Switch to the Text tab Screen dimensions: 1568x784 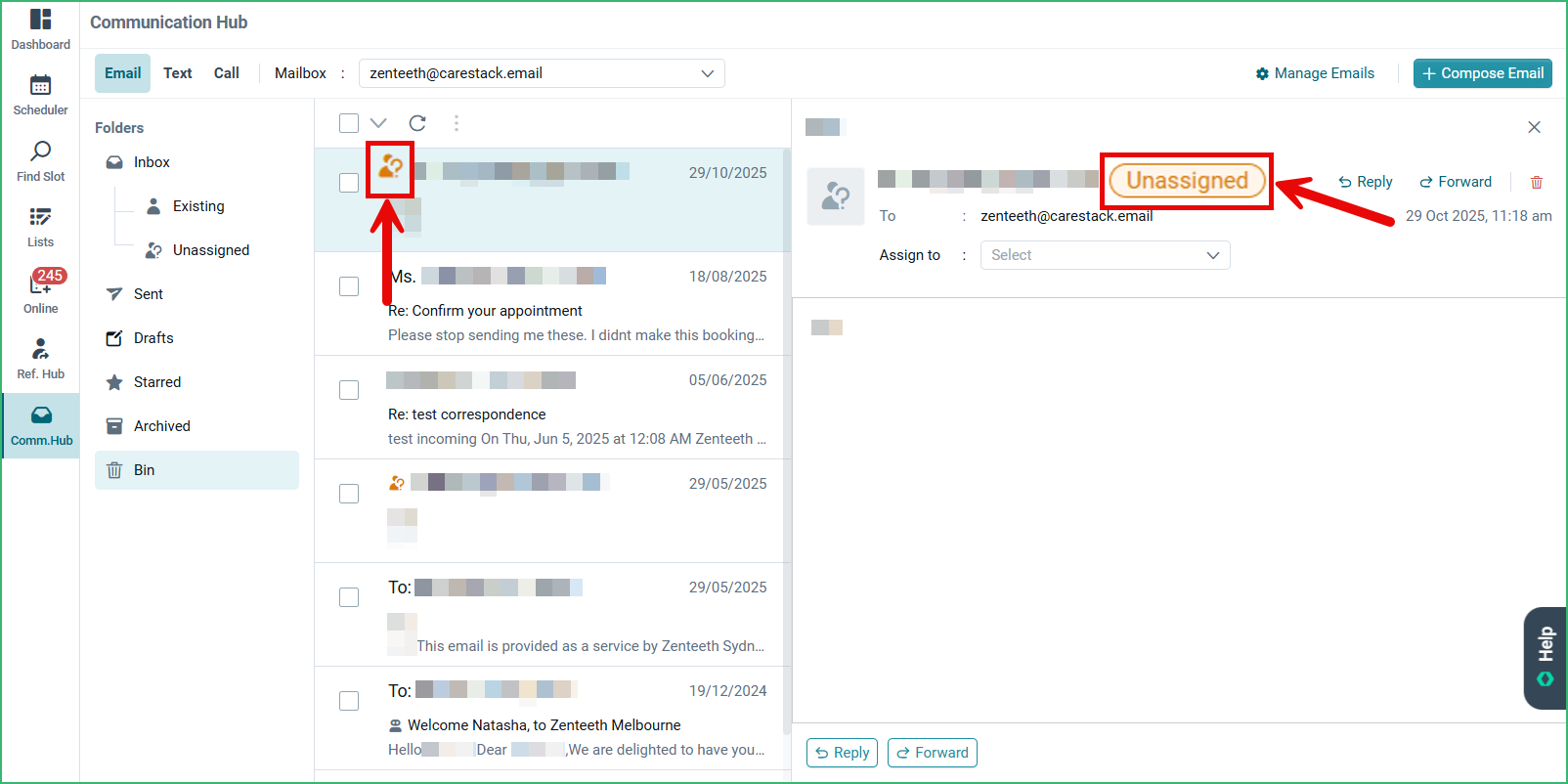[x=178, y=73]
